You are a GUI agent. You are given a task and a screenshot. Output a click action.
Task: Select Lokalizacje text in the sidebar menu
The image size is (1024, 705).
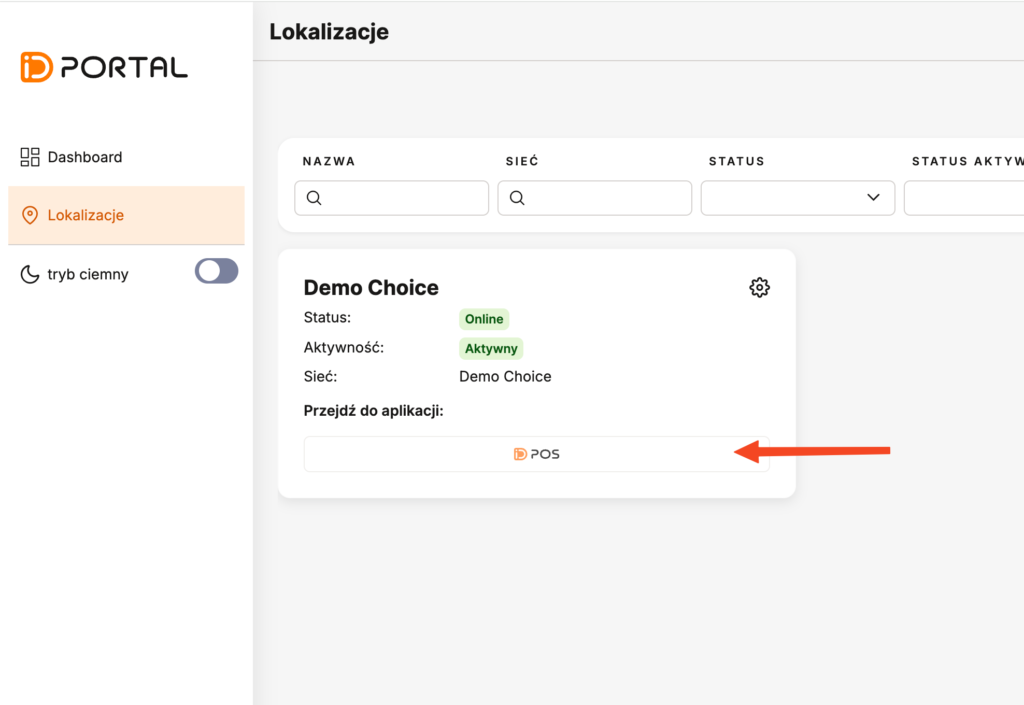click(86, 215)
